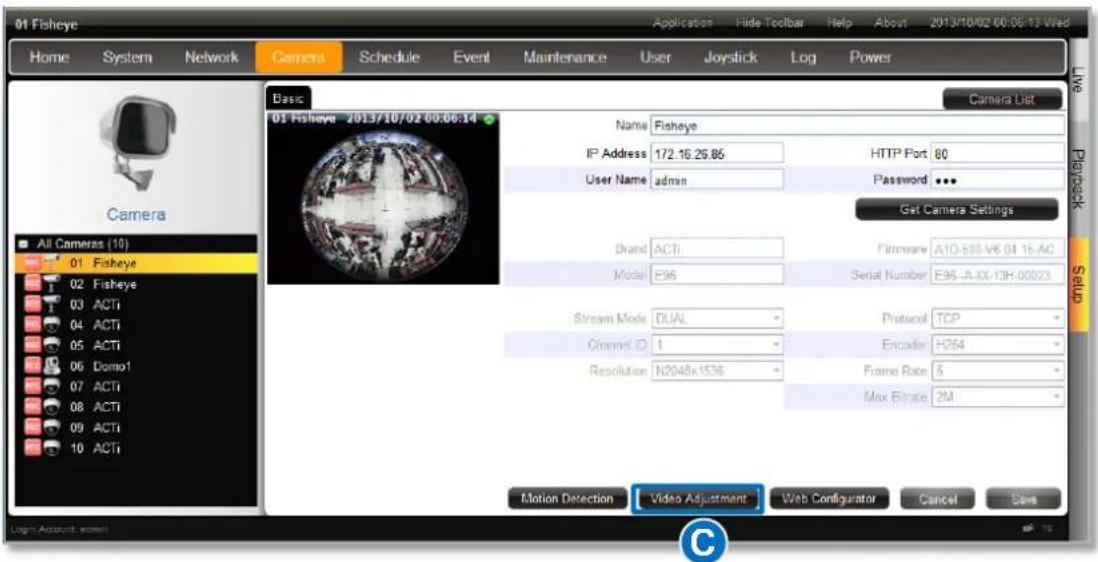Click the large Camera icon in side panel
The width and height of the screenshot is (1098, 562).
tap(136, 144)
